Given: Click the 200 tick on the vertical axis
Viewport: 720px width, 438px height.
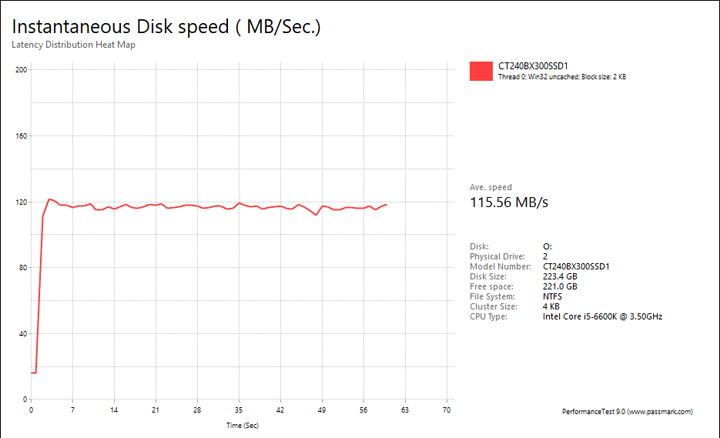Looking at the screenshot, I should (20, 69).
